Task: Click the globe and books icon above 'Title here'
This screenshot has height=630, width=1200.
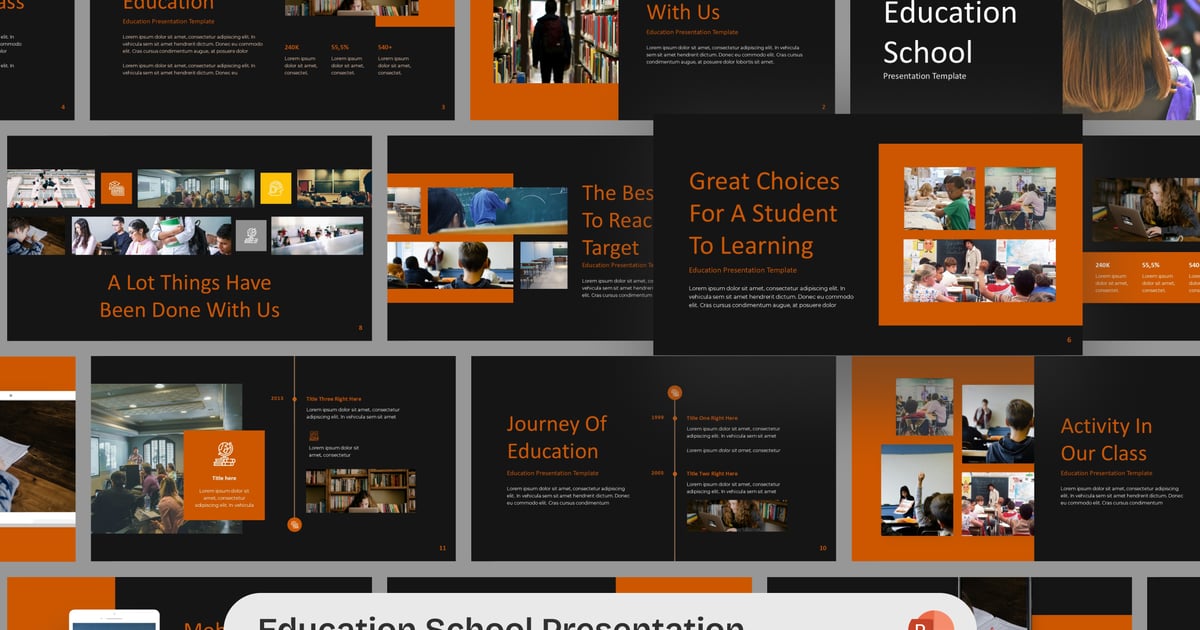Action: click(x=224, y=454)
